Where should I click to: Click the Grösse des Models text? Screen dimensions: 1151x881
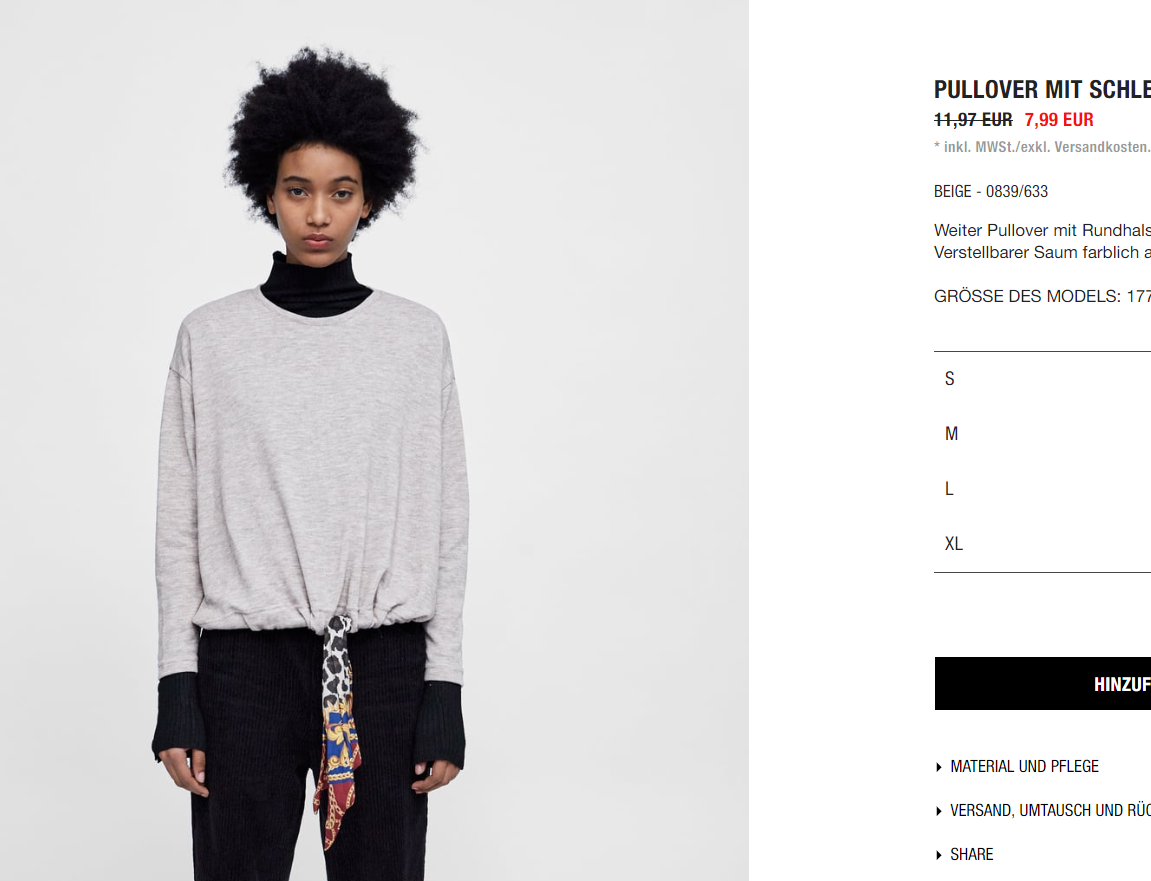1042,297
